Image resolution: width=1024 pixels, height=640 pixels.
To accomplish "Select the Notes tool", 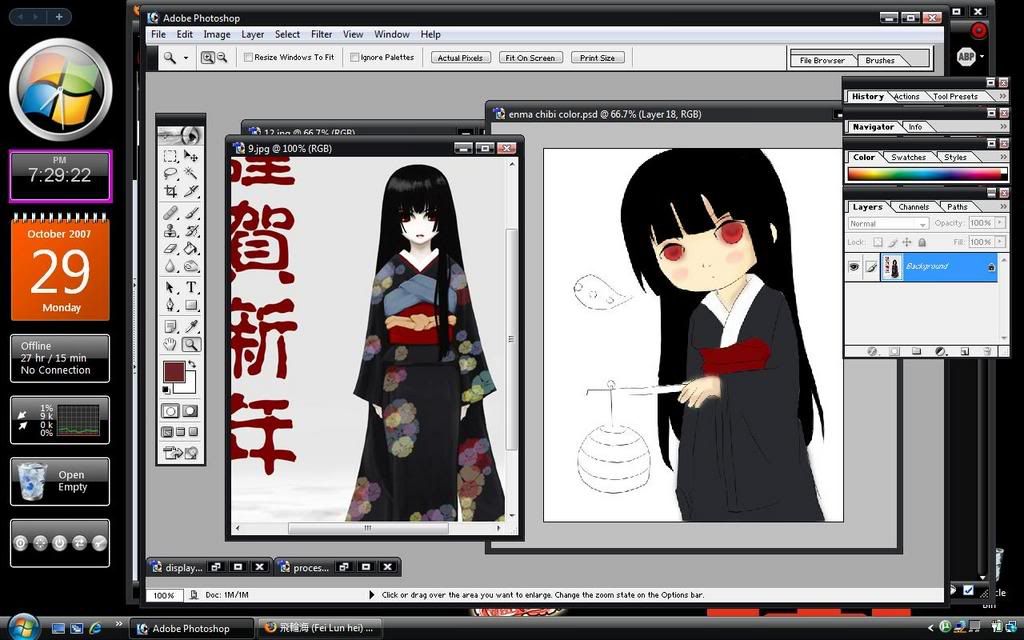I will coord(170,327).
